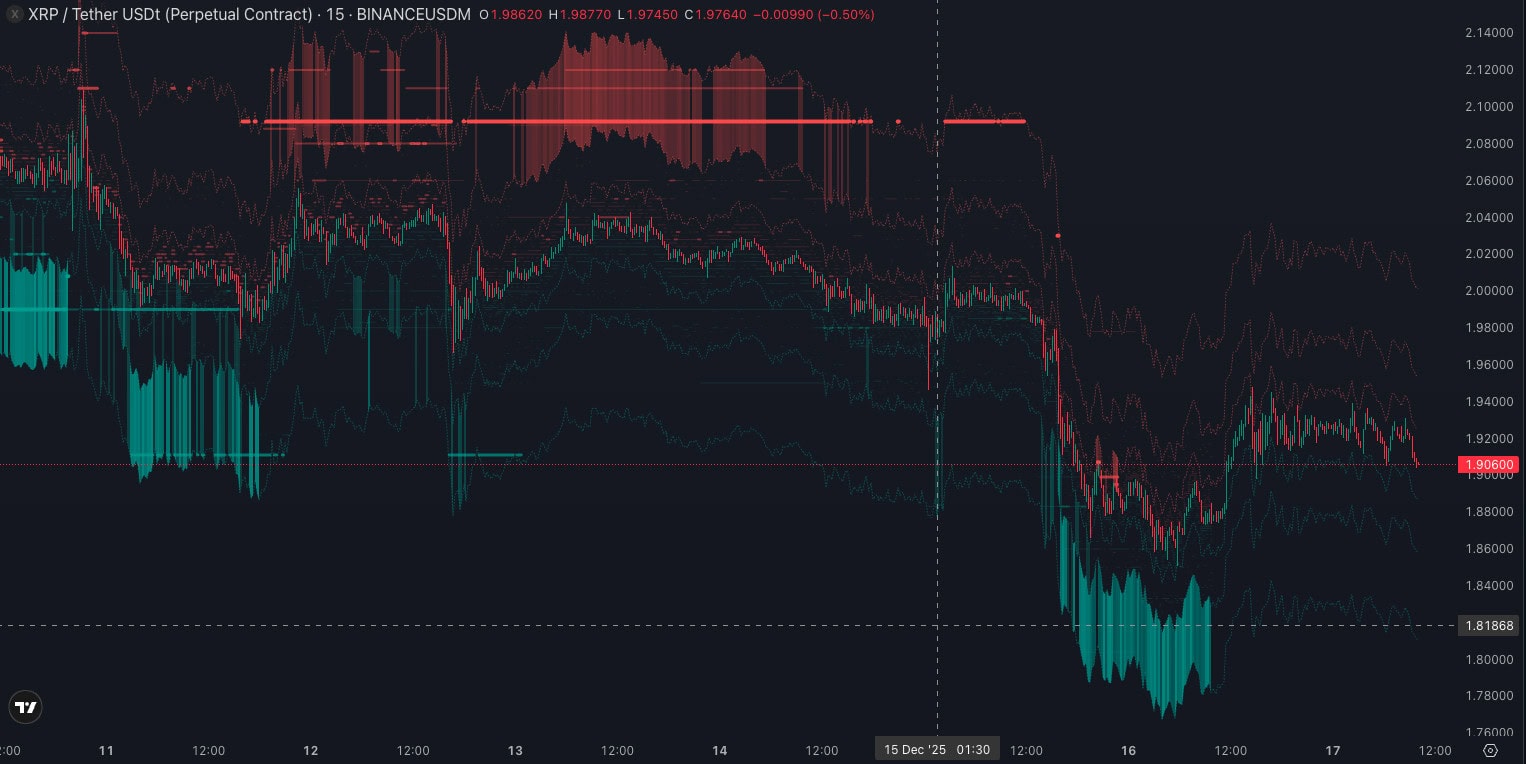Select date 17 on the time axis
Viewport: 1526px width, 764px height.
(1332, 750)
